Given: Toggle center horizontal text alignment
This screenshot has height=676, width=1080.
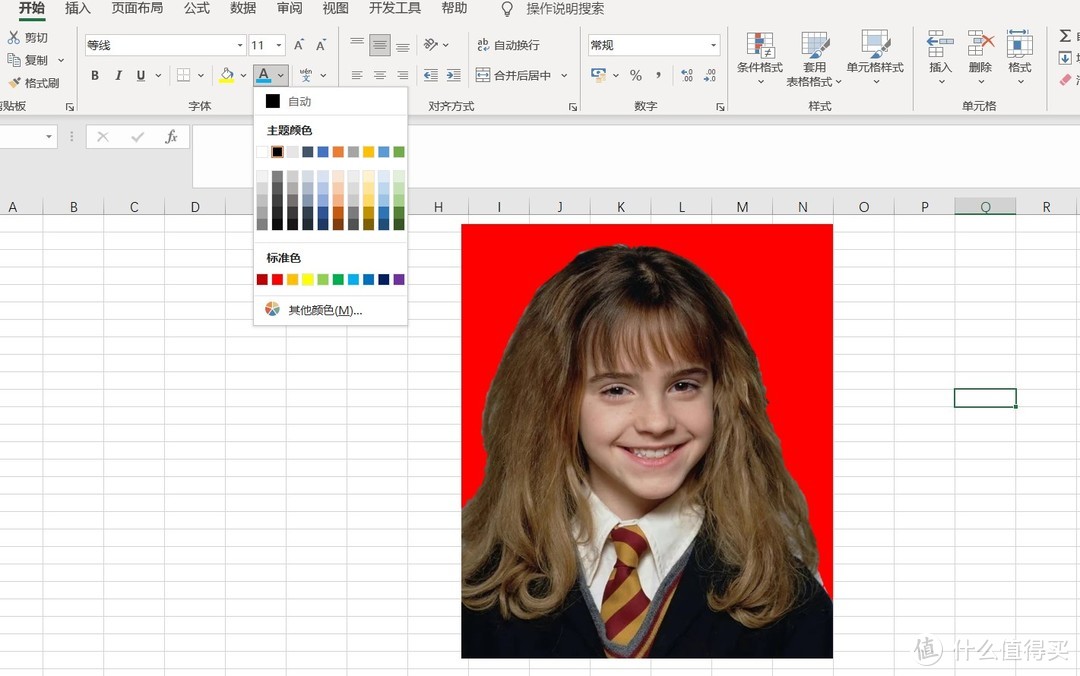Looking at the screenshot, I should [x=380, y=75].
